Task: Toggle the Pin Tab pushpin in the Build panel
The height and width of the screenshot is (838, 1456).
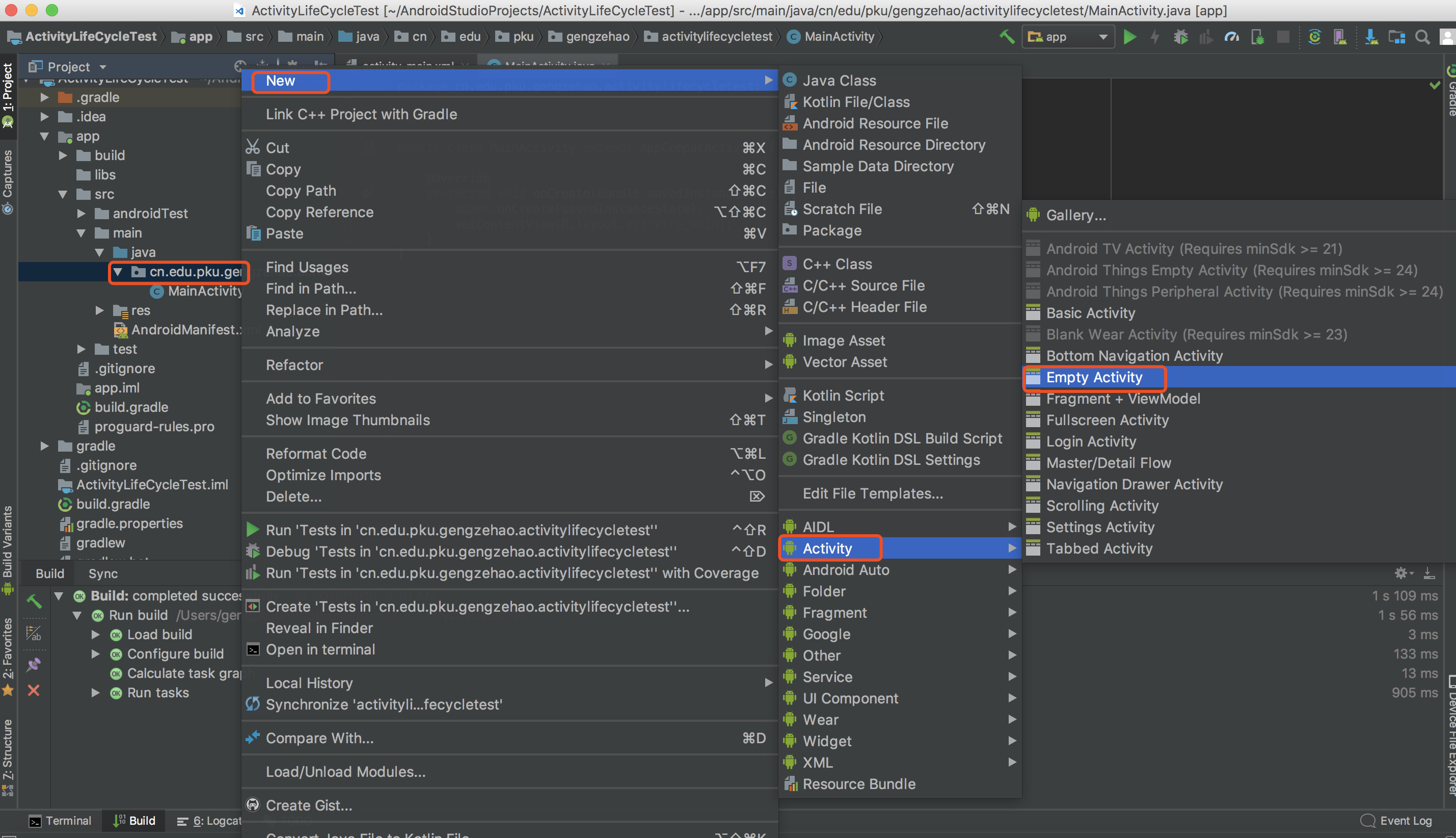Action: pyautogui.click(x=34, y=664)
